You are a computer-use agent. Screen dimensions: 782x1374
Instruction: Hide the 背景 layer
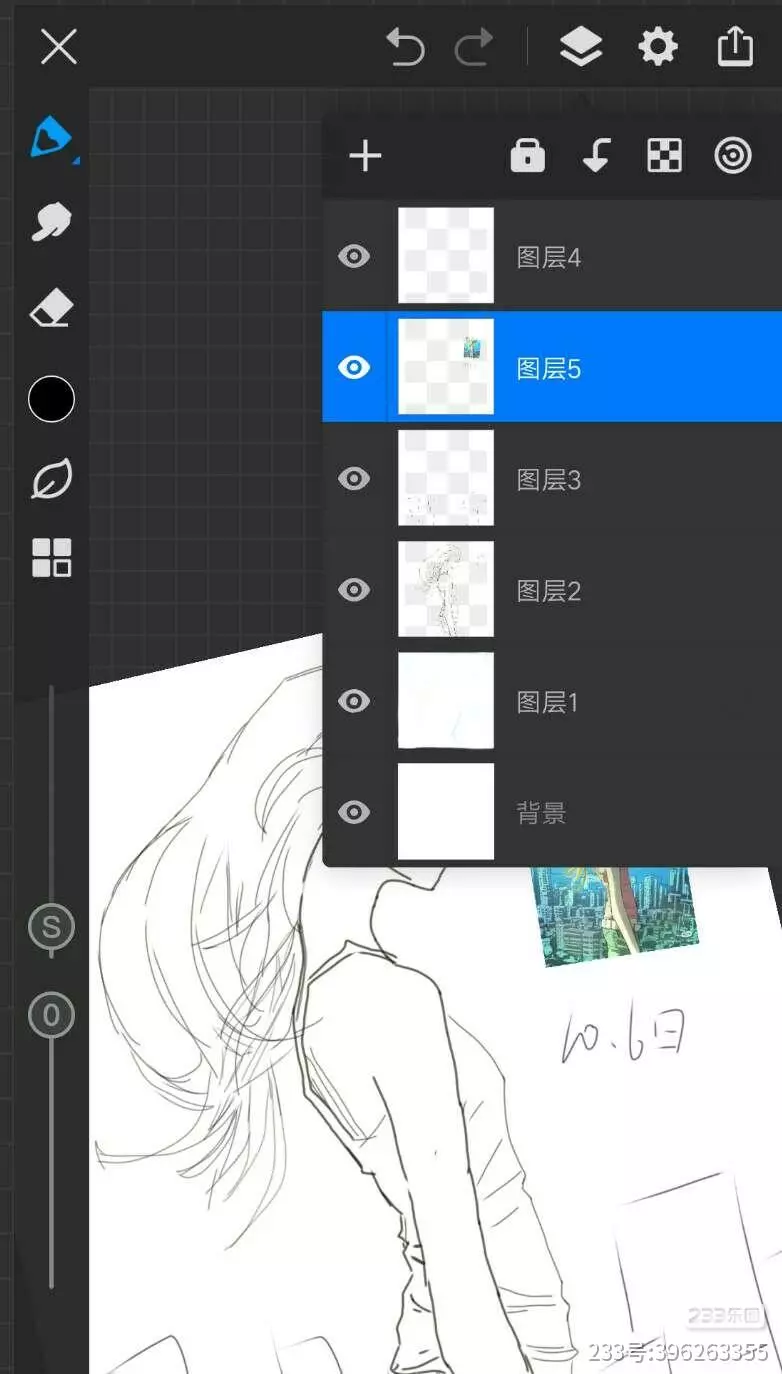(x=354, y=812)
